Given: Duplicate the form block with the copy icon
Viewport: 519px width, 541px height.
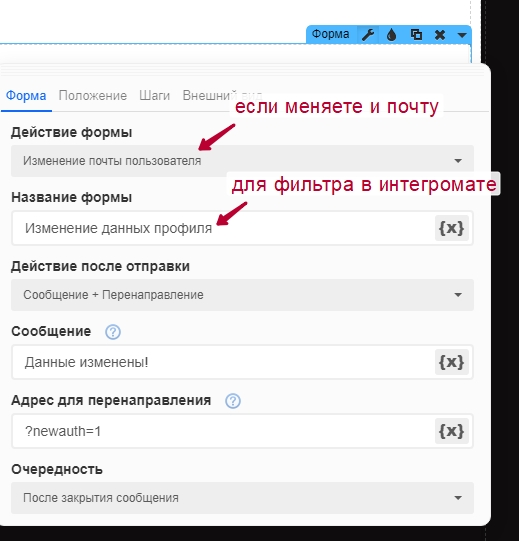Looking at the screenshot, I should (416, 35).
